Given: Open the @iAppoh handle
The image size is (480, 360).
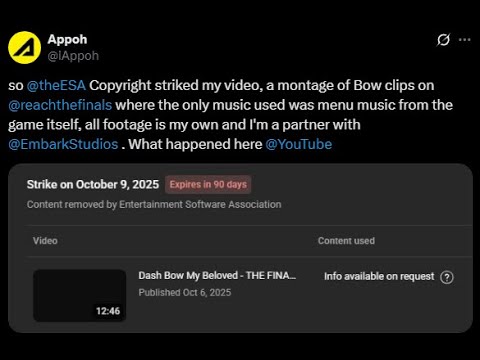Looking at the screenshot, I should coord(73,56).
